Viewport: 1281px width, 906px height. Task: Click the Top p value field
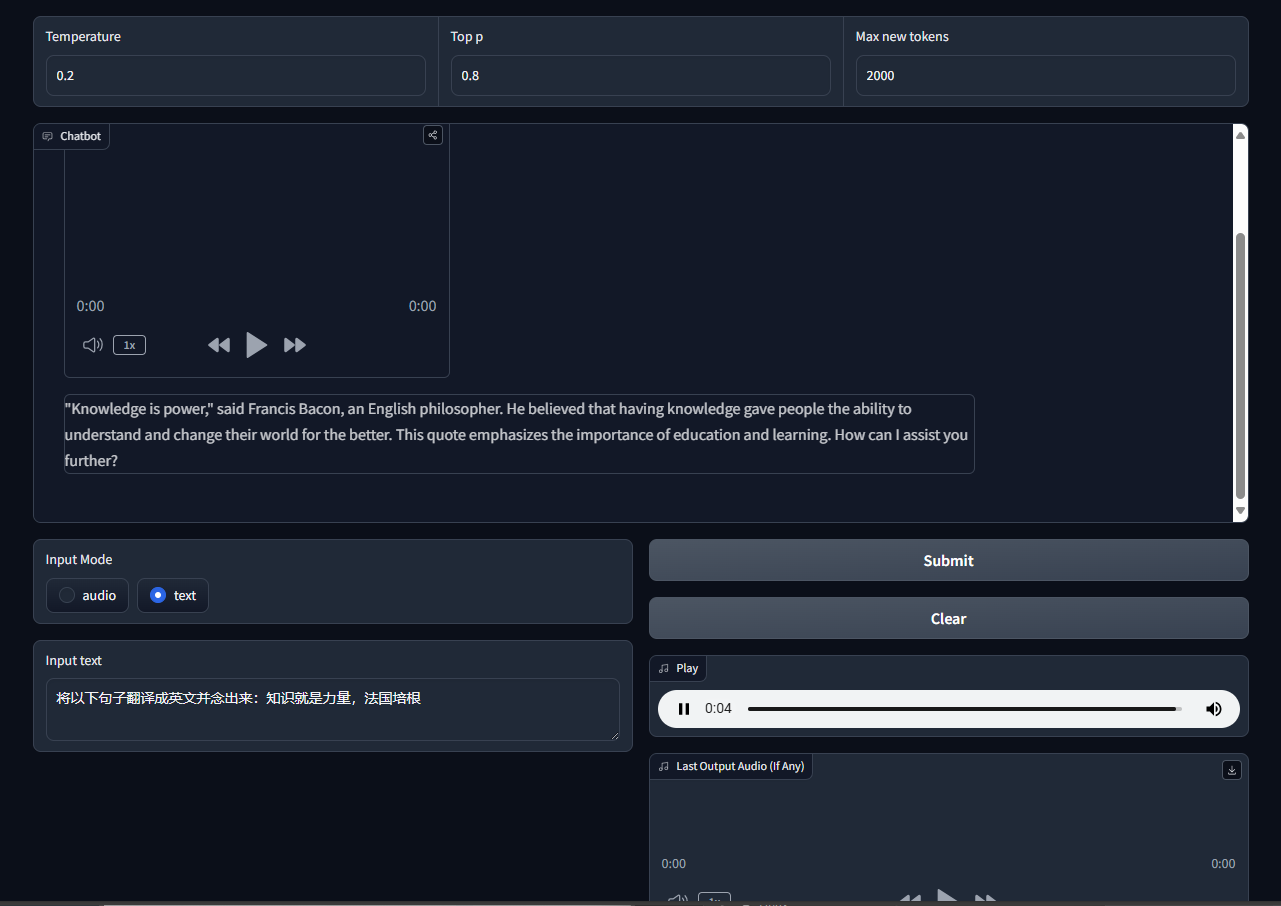click(640, 76)
